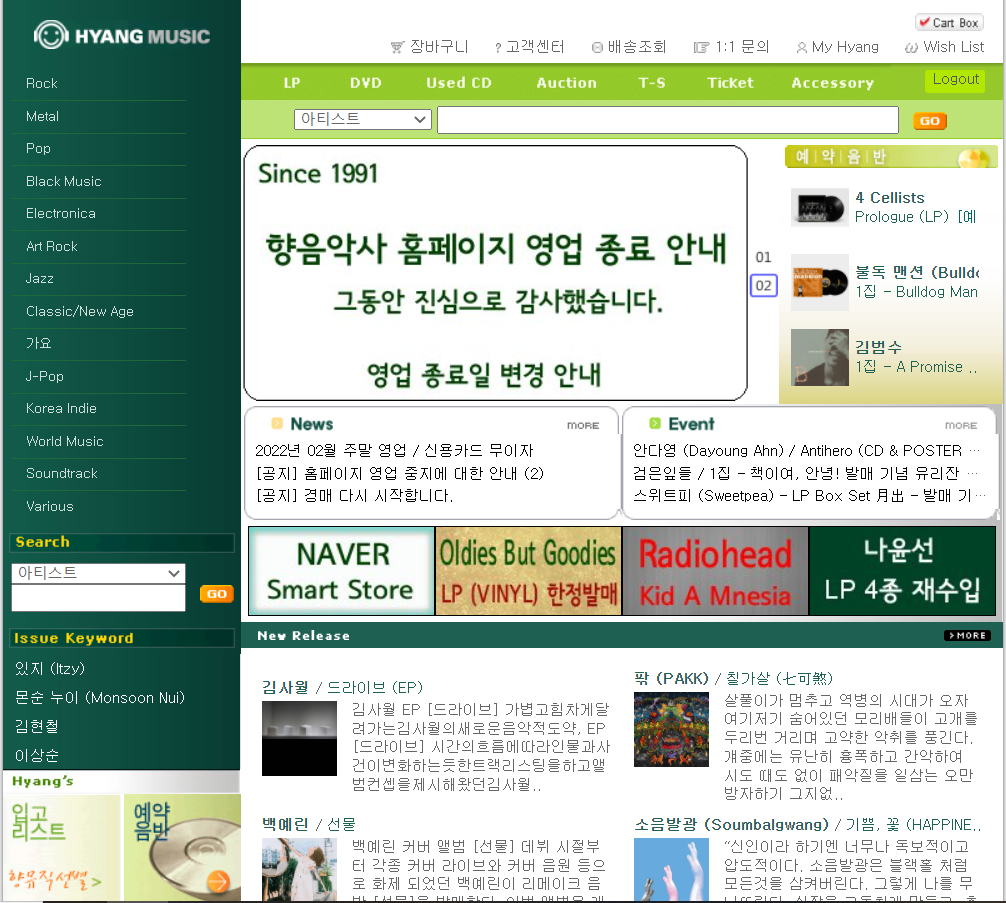Open the NAVER Smart Store banner

[x=341, y=571]
